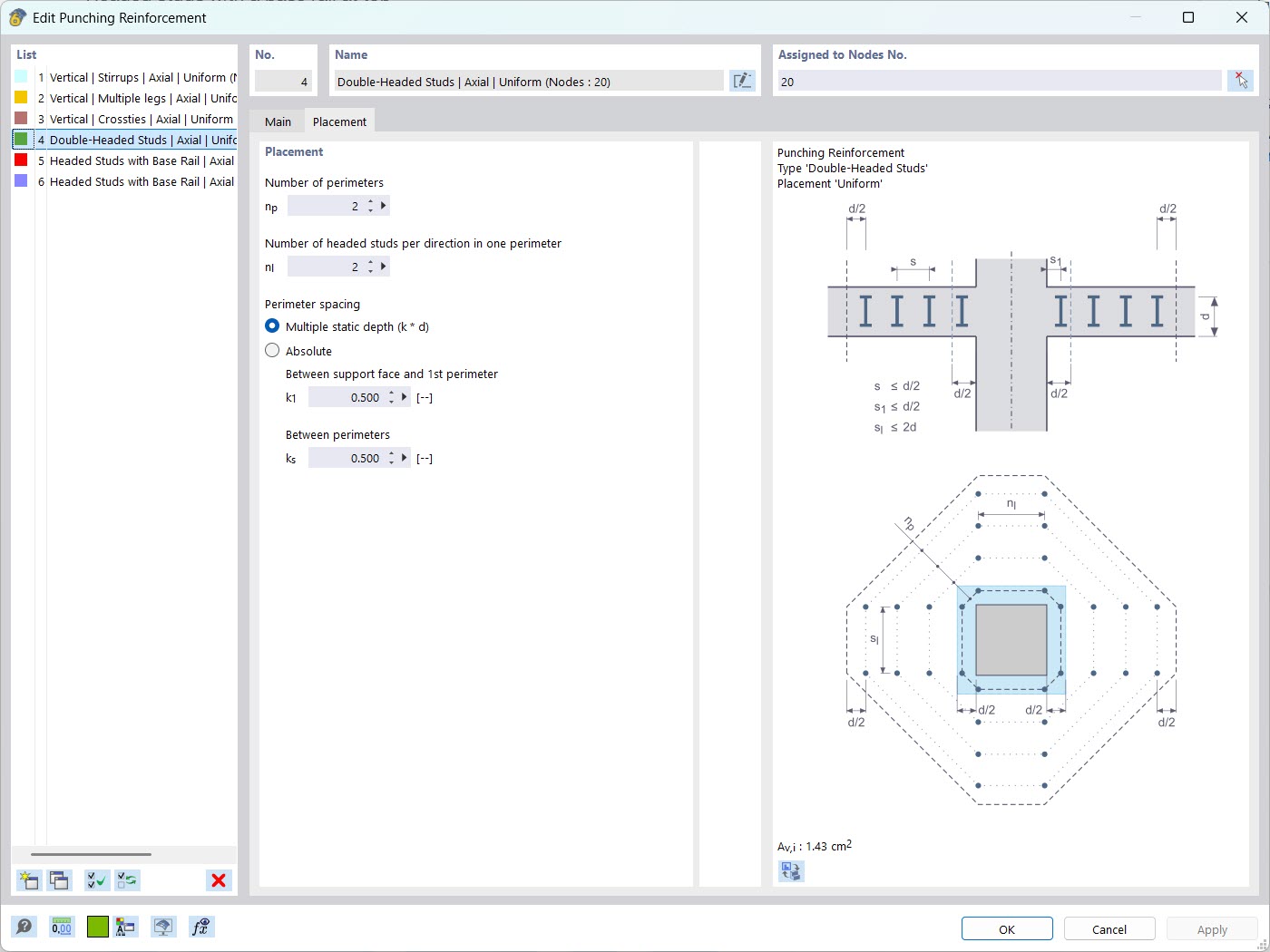
Task: Invert the list selection
Action: click(127, 880)
